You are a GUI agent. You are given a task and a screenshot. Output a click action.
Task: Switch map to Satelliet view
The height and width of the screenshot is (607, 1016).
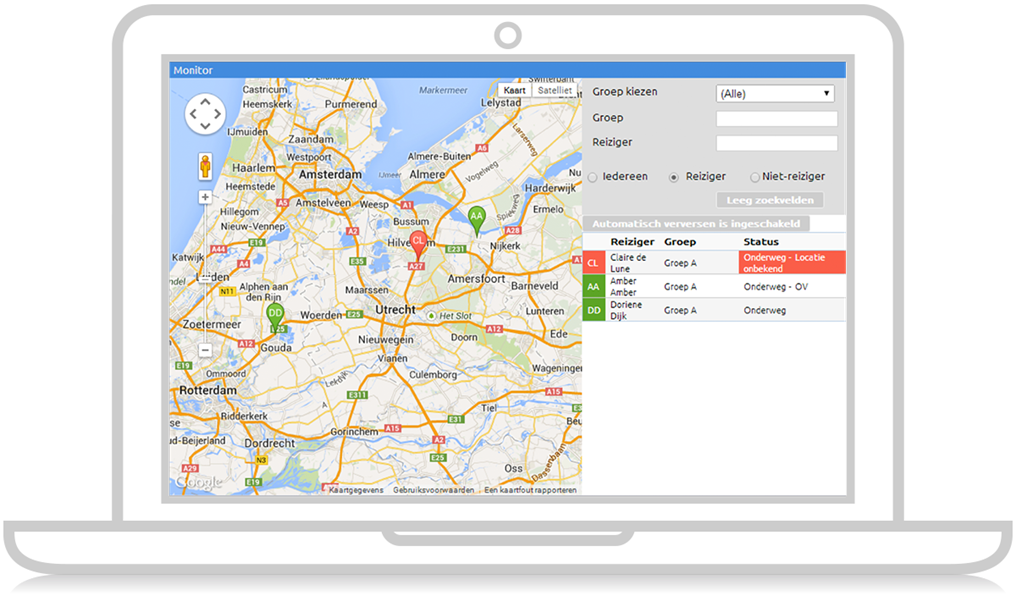coord(554,90)
